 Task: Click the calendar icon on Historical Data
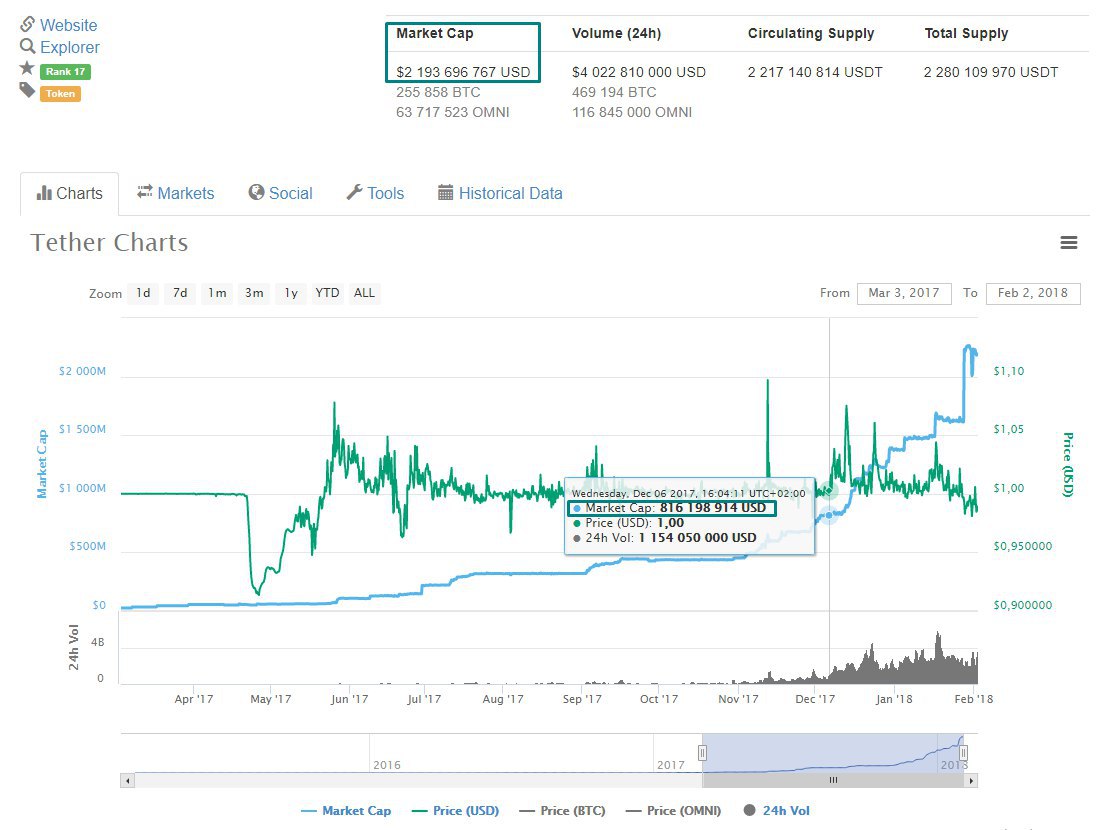pyautogui.click(x=445, y=193)
